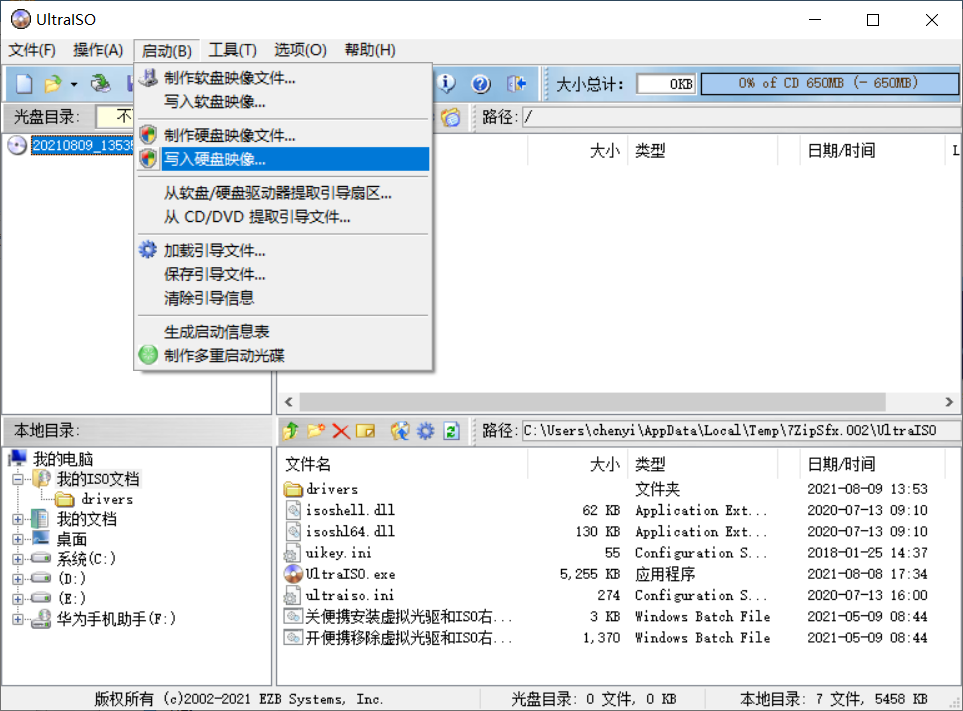Choose 从 CD/DVD 提取引导文件...
This screenshot has width=963, height=711.
(x=283, y=217)
